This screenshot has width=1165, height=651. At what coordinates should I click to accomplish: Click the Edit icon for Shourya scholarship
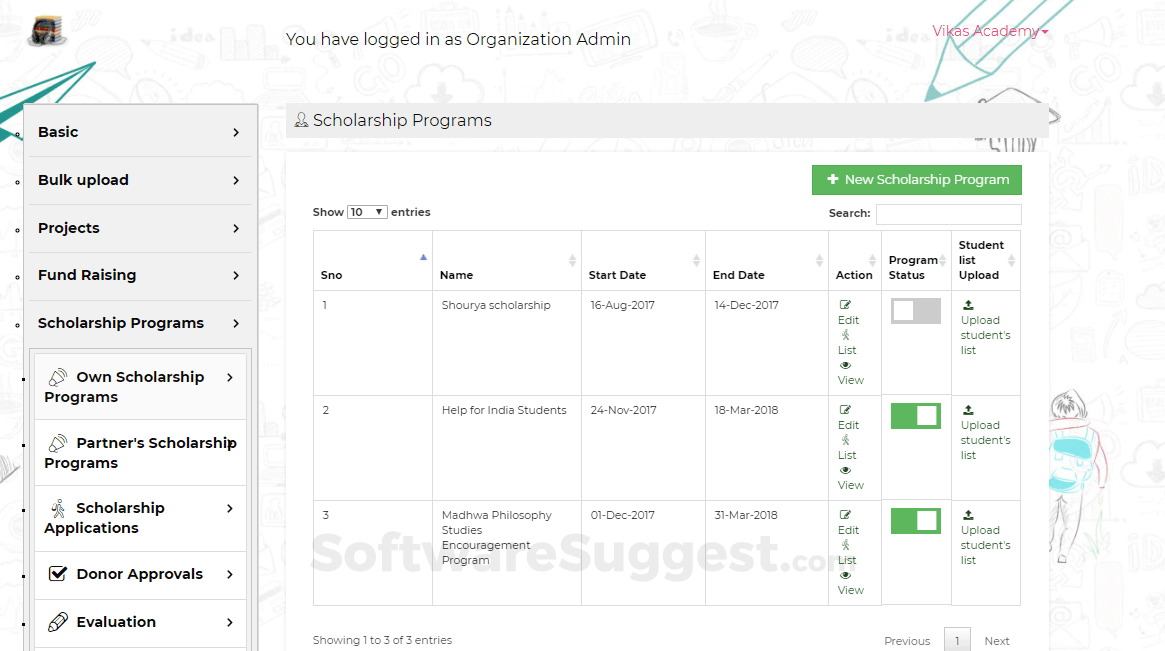(846, 305)
